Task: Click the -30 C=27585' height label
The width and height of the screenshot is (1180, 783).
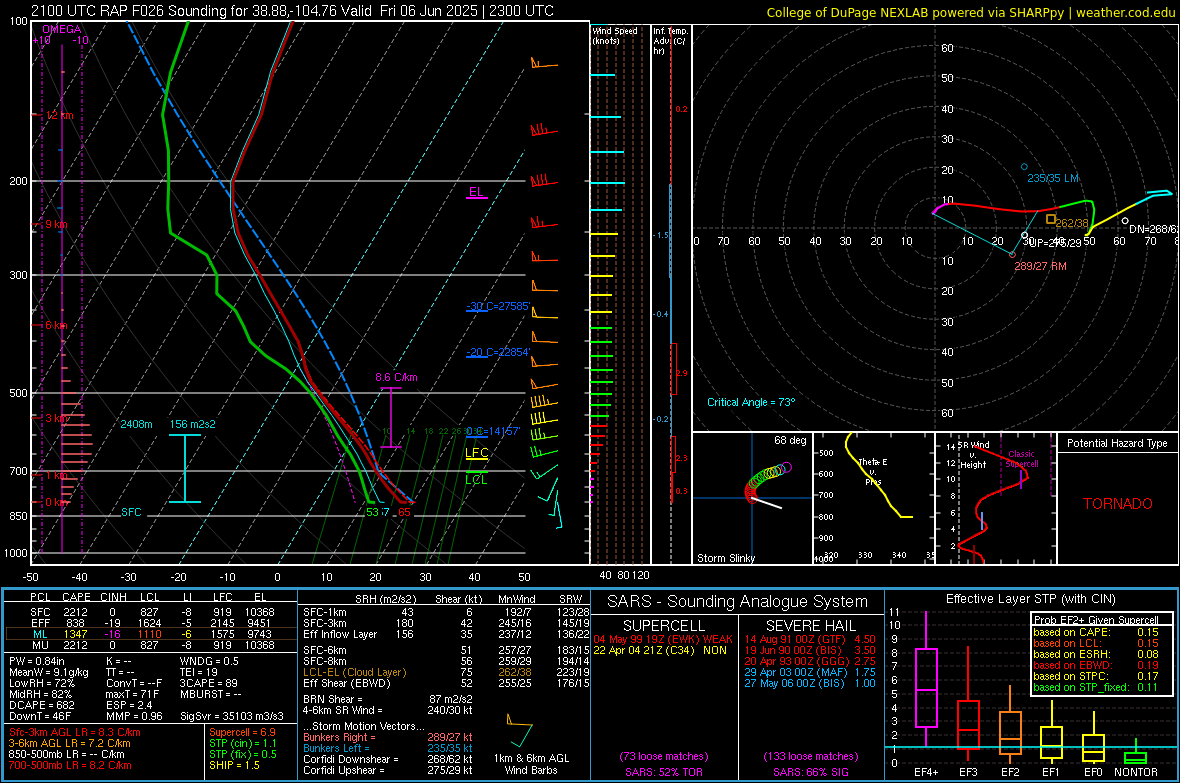Action: (x=498, y=306)
